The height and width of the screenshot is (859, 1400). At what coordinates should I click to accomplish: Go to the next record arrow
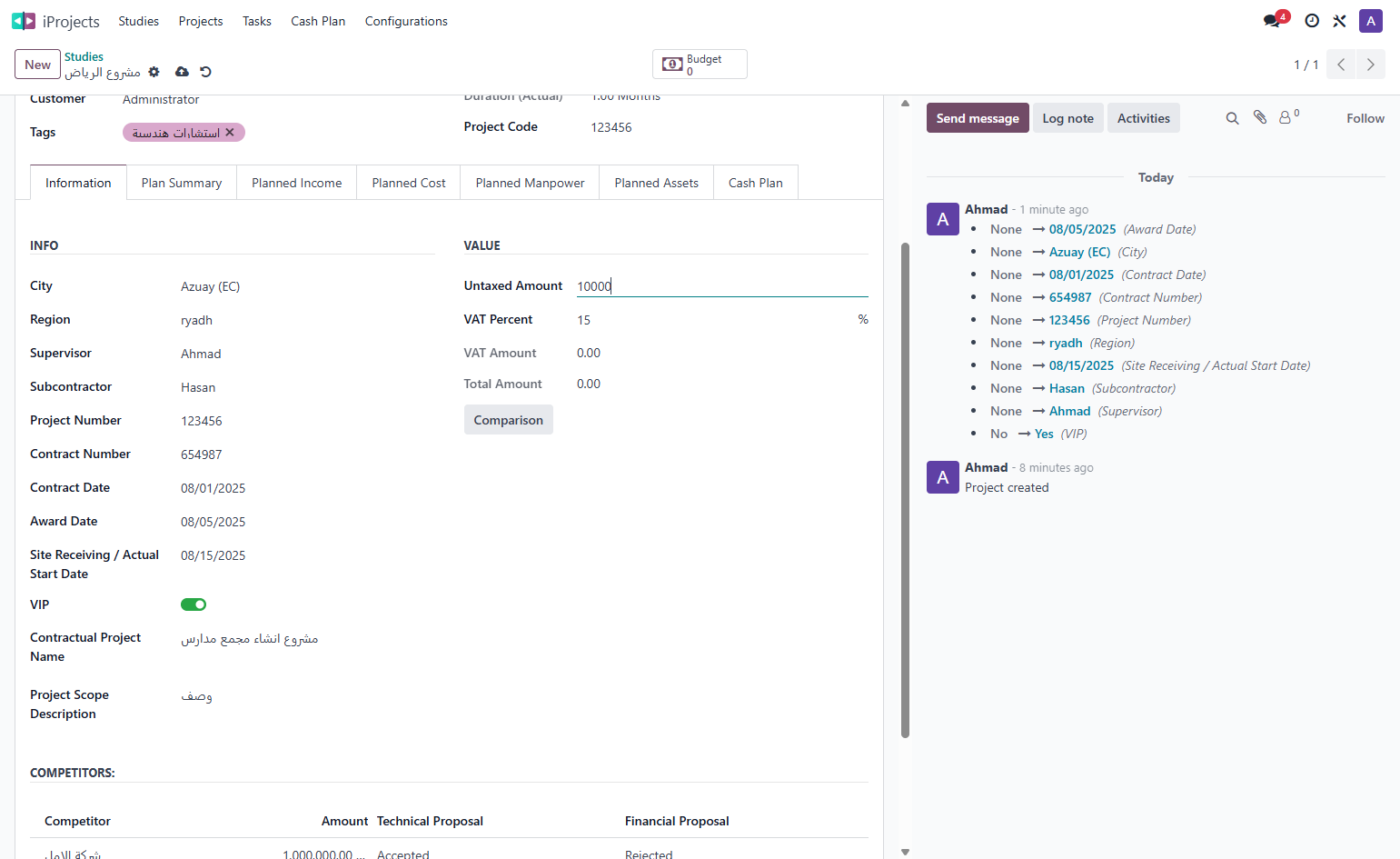coord(1371,65)
